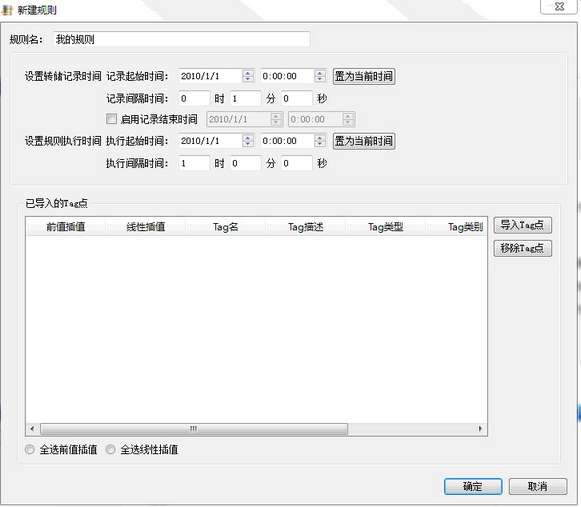
Task: Click the Tag类型 column header
Action: pyautogui.click(x=385, y=226)
